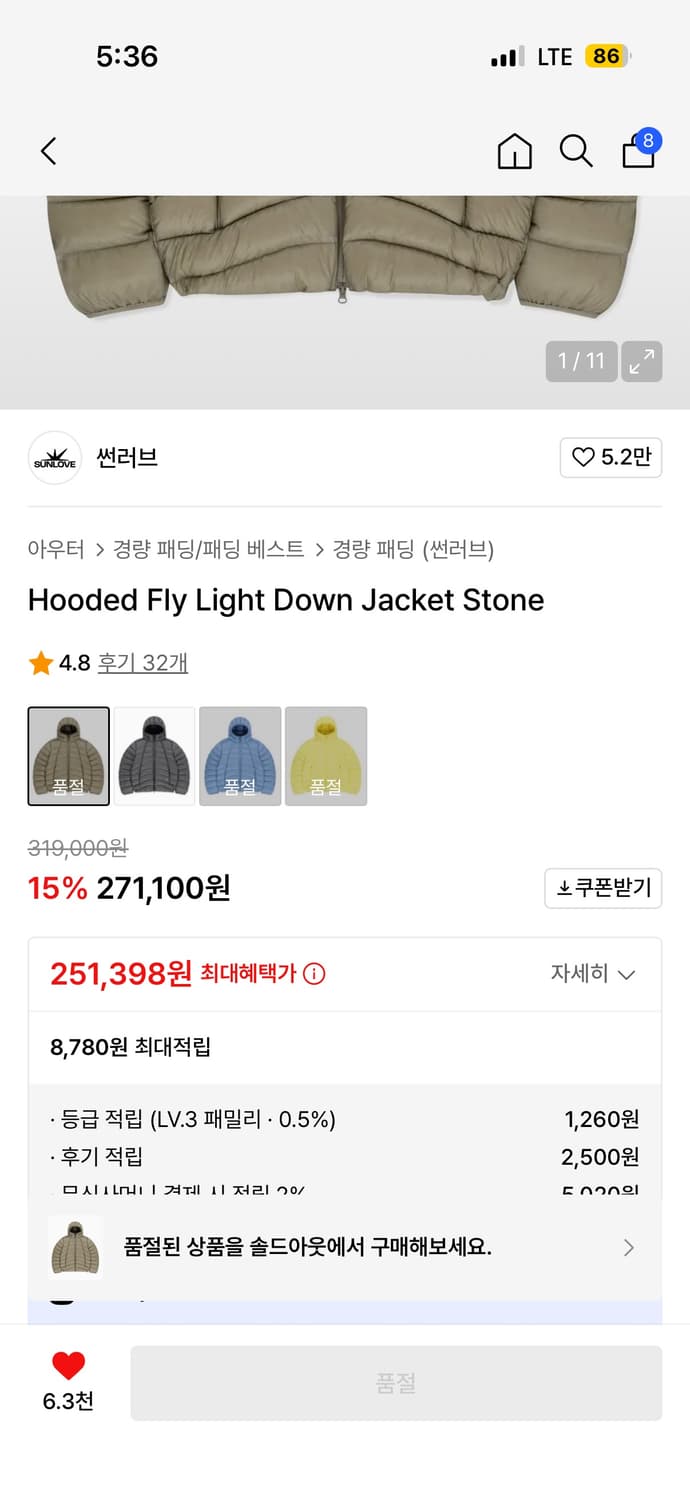Tap the star icon beside the 4.8 rating
Viewport: 690px width, 1500px height.
(40, 661)
